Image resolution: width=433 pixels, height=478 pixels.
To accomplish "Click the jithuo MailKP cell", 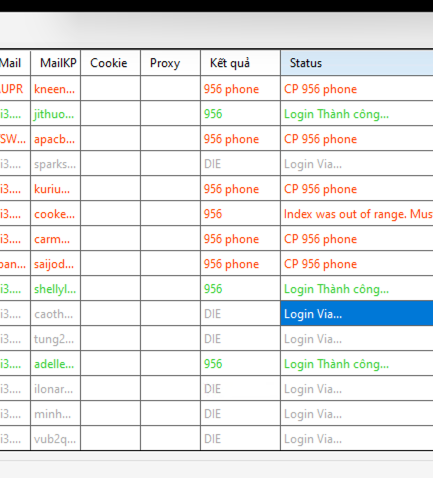I will click(x=55, y=113).
